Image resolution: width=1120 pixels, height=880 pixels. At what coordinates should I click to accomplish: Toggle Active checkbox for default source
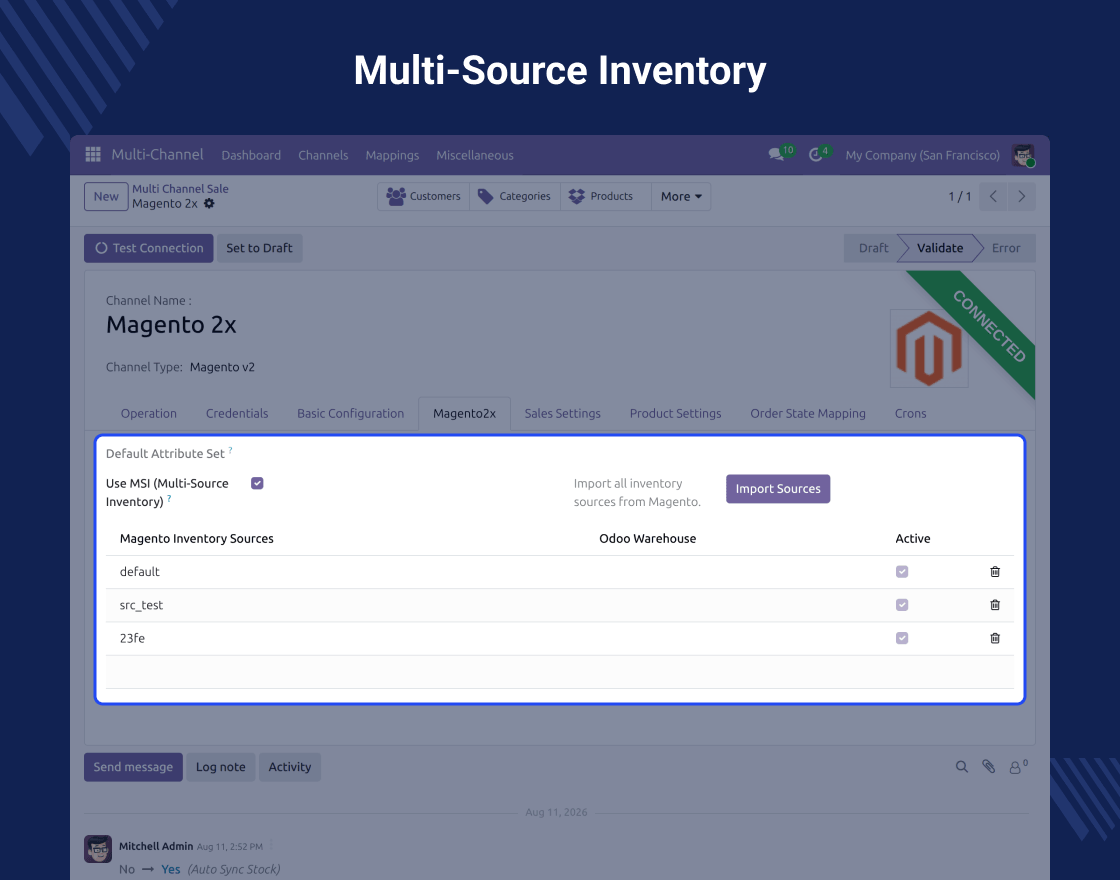pos(902,571)
